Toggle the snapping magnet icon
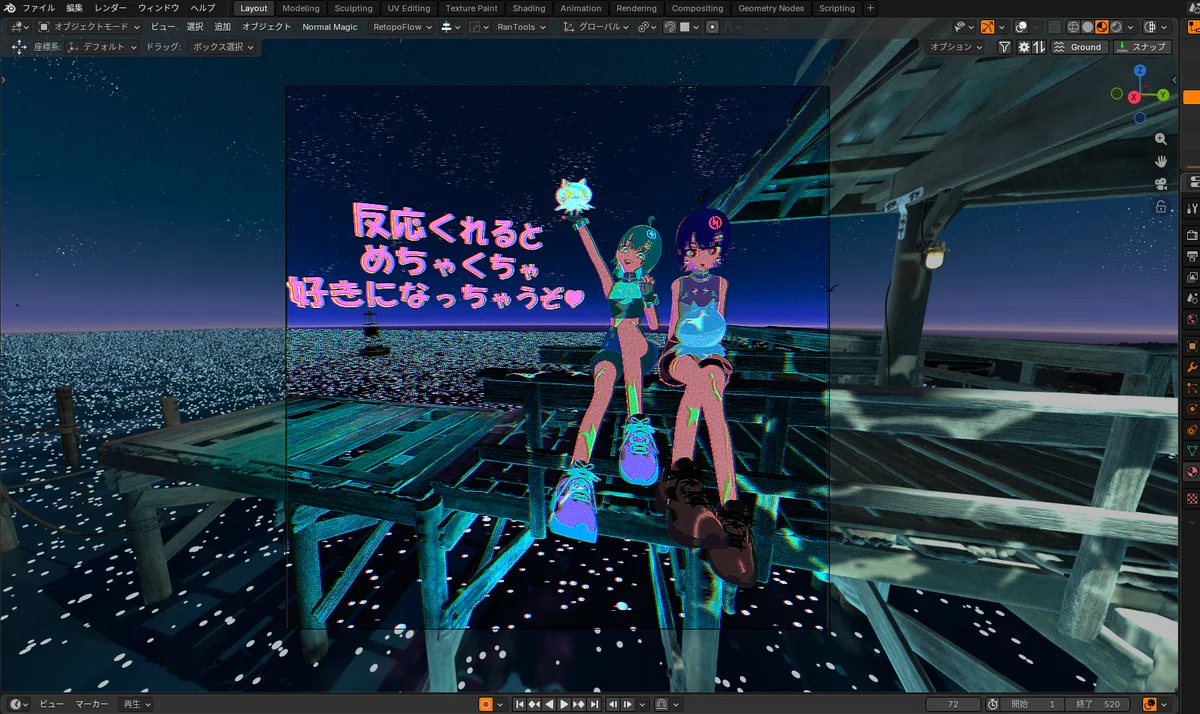1200x714 pixels. 670,27
